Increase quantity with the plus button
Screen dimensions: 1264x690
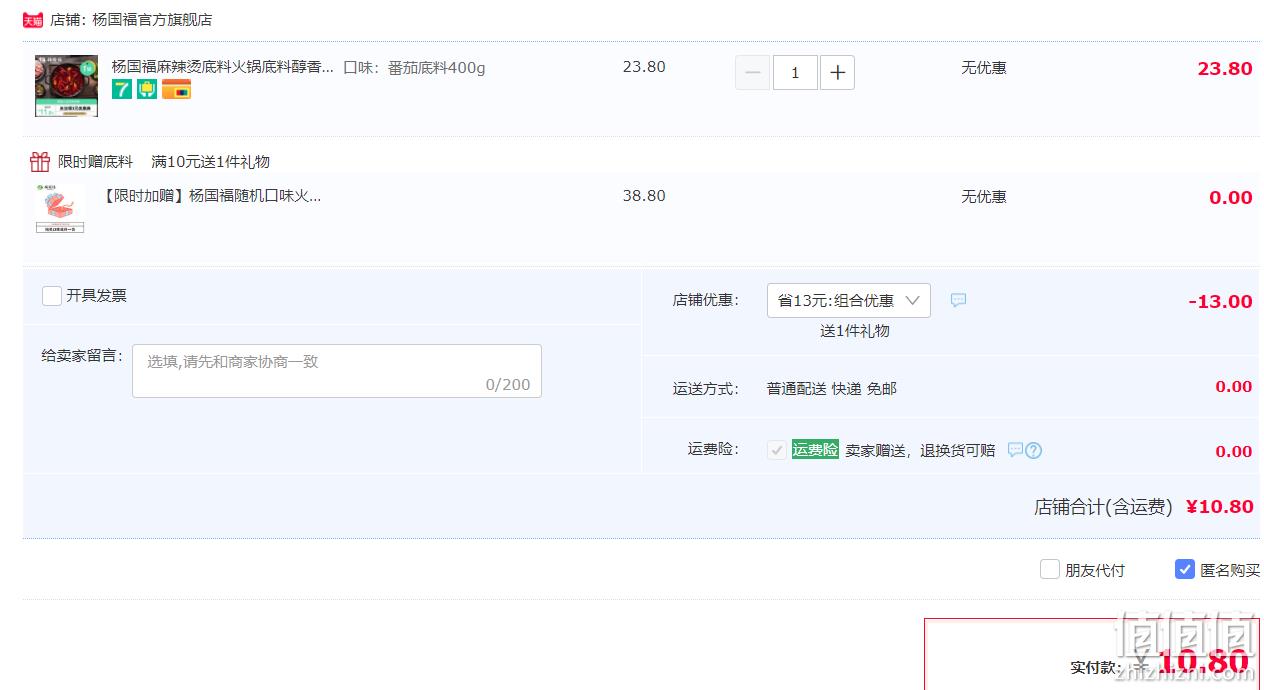[x=837, y=72]
